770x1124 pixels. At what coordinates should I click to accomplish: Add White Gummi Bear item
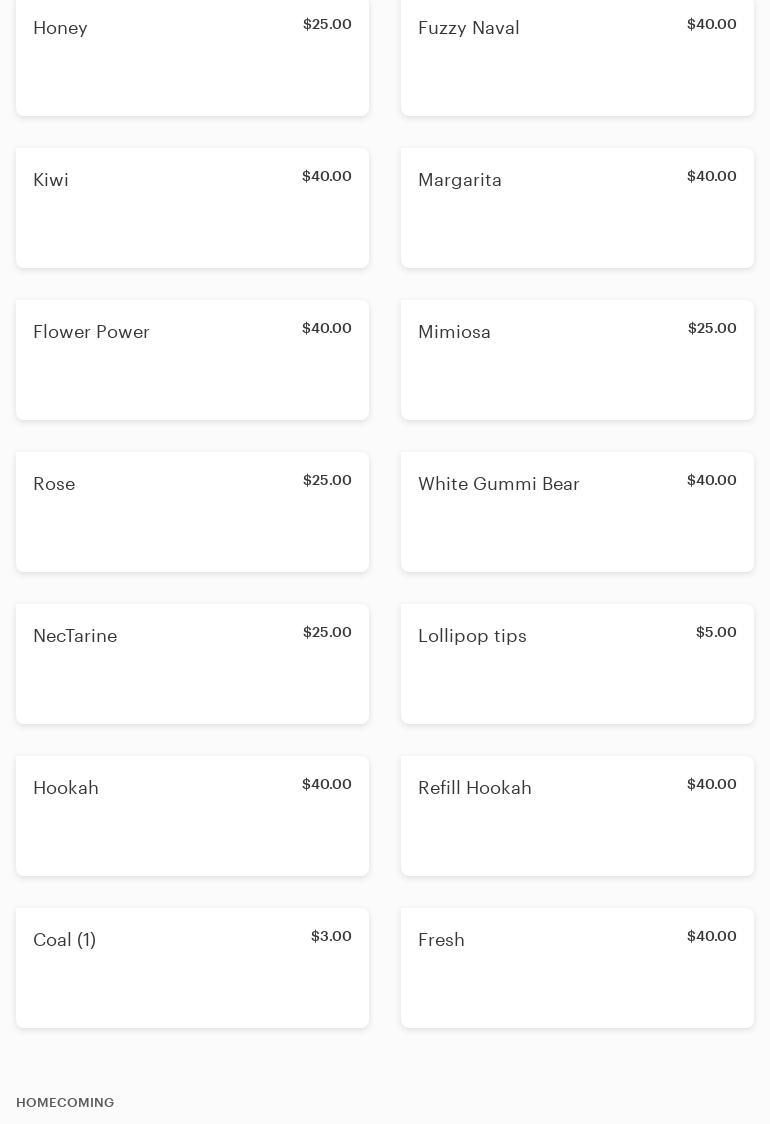tap(577, 512)
